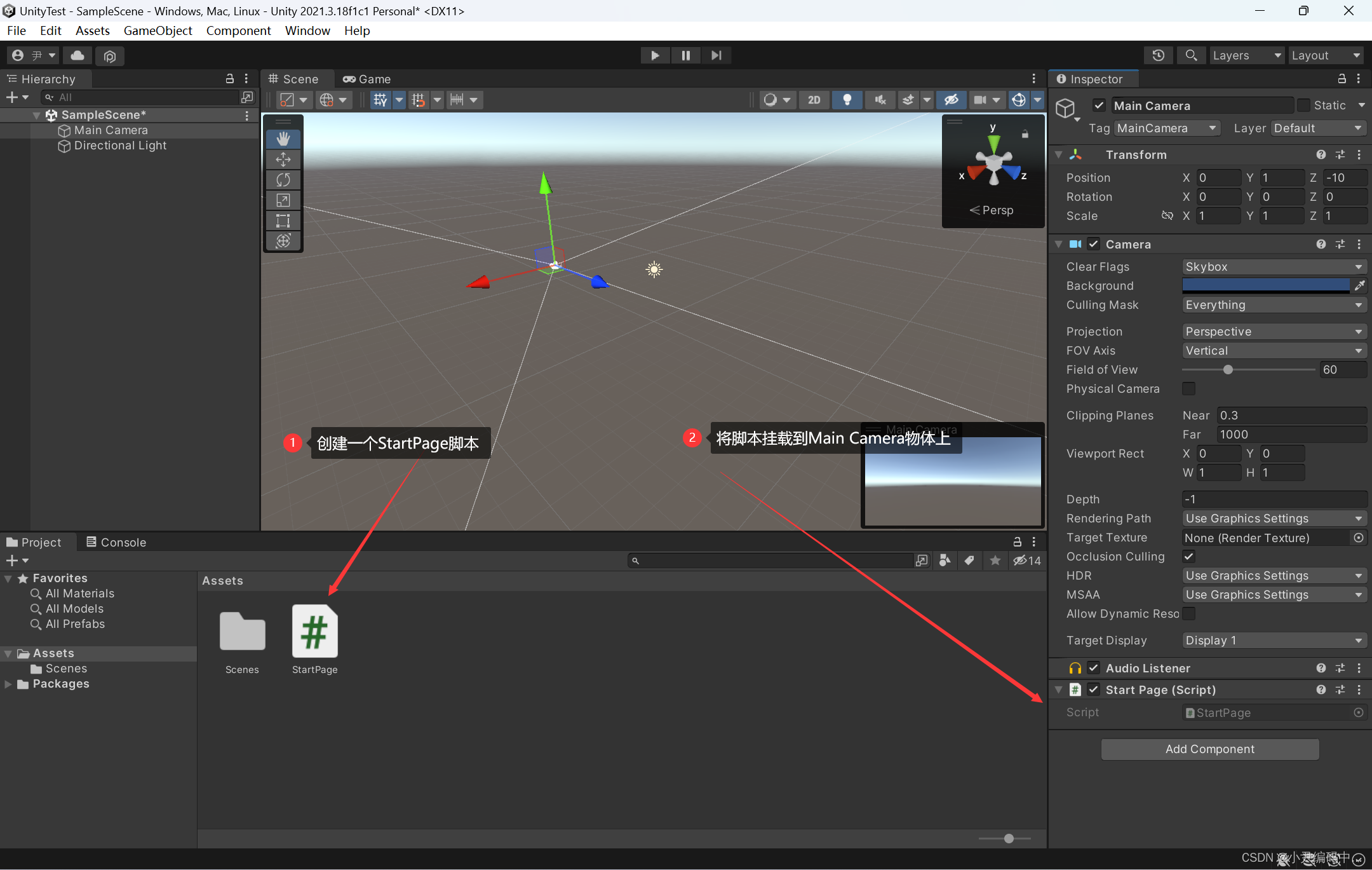Open version control history icon

click(1159, 55)
